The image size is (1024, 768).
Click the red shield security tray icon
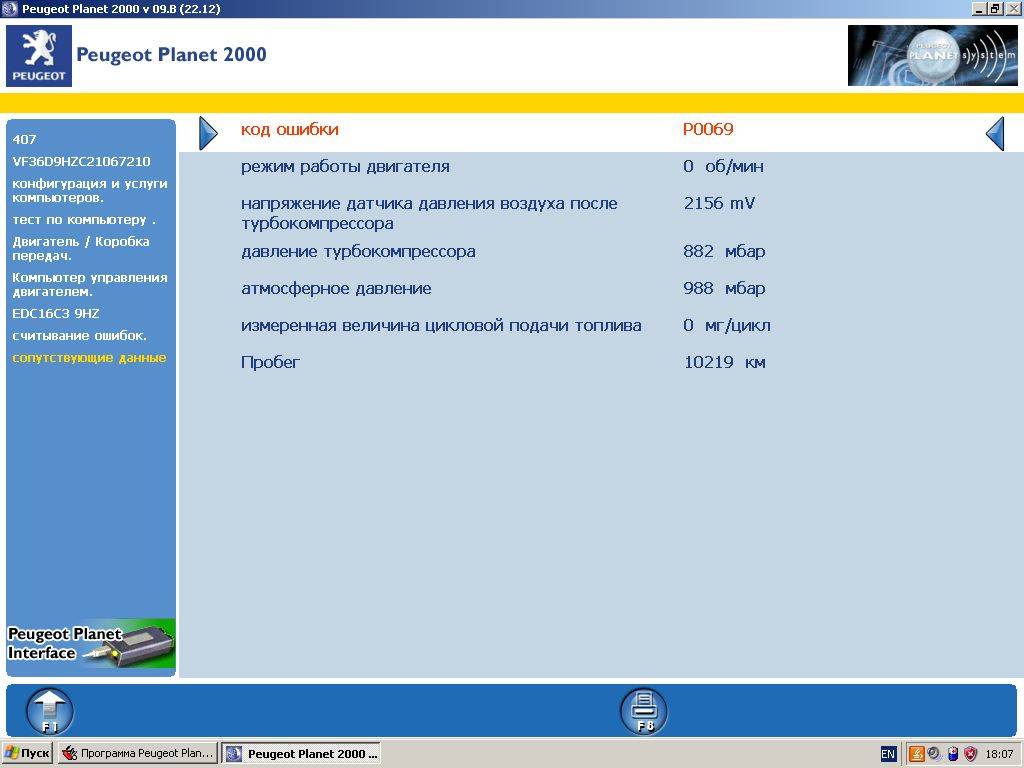pyautogui.click(x=971, y=754)
